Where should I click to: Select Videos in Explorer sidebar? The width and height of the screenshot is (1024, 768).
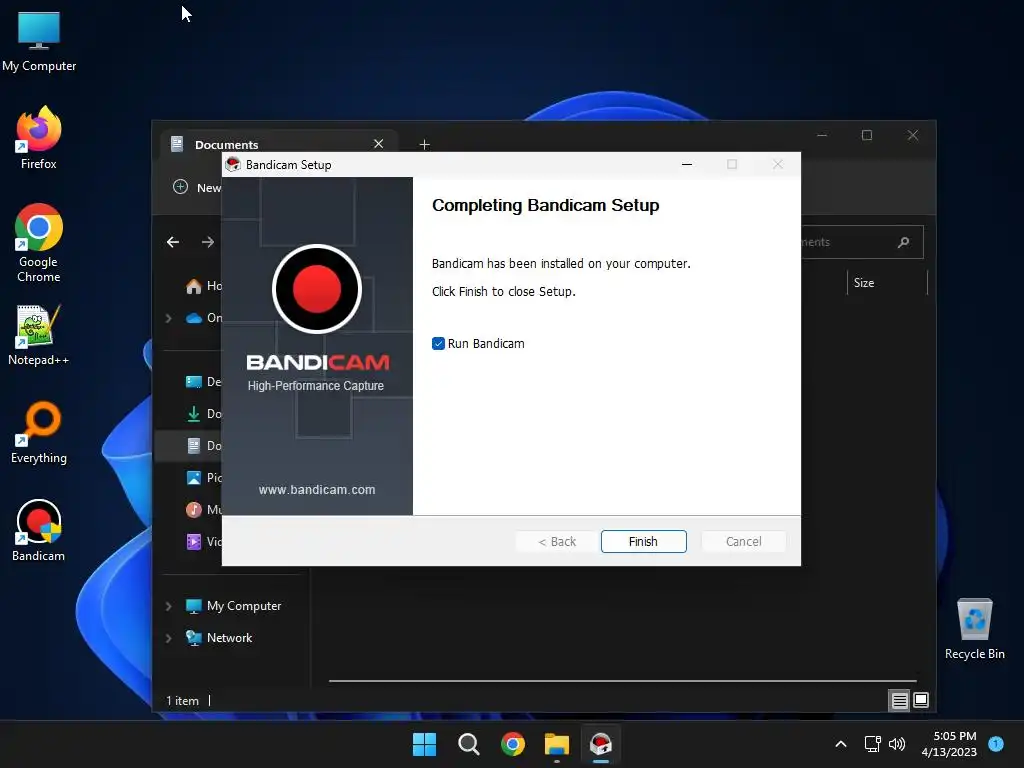tap(204, 541)
